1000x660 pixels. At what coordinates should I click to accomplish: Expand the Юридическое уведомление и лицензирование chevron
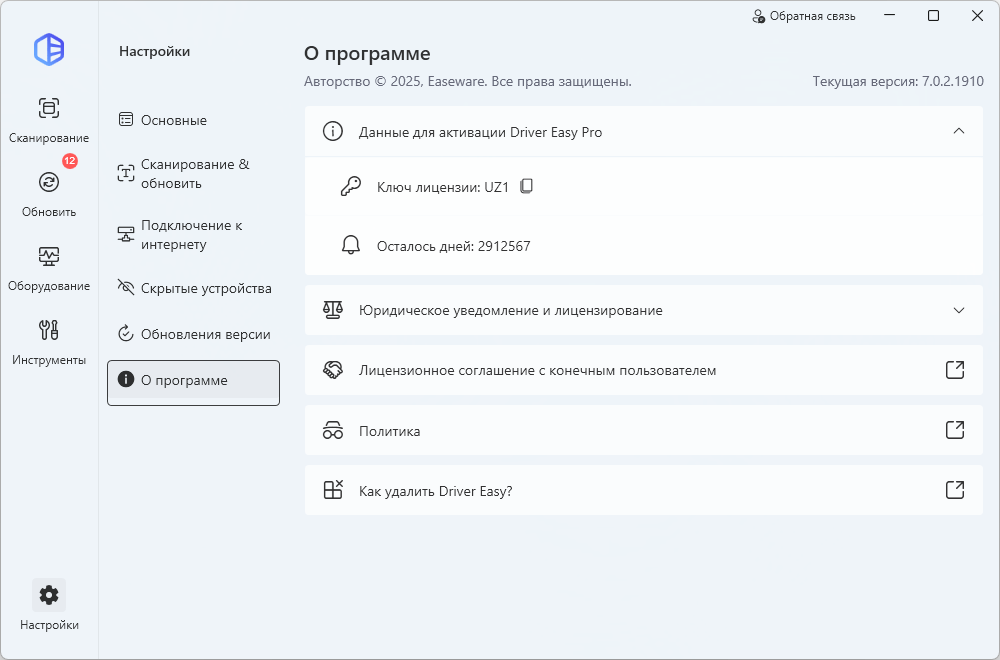[959, 311]
